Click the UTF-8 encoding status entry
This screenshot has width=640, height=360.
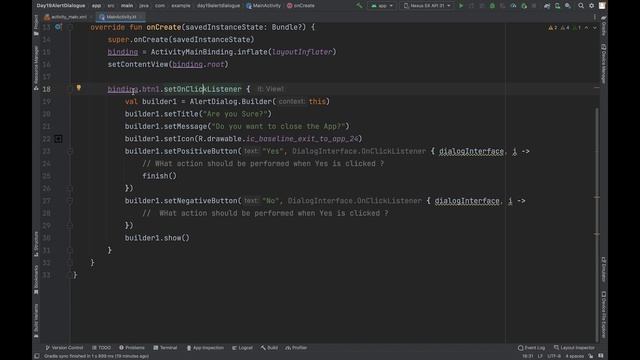[553, 356]
